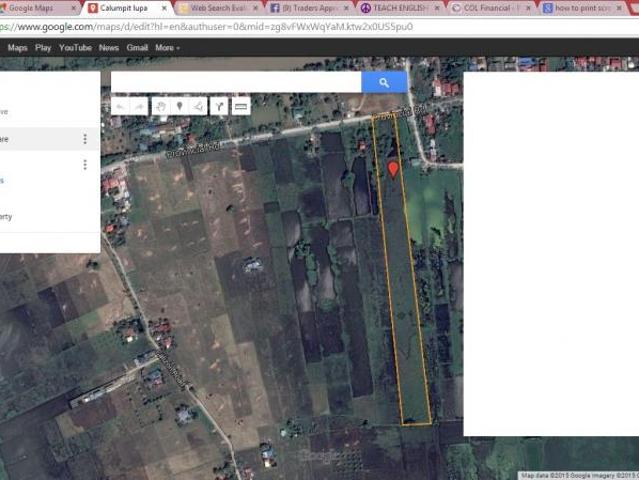Switch to the Calumpit lupa browser tab
The width and height of the screenshot is (639, 480).
point(127,8)
